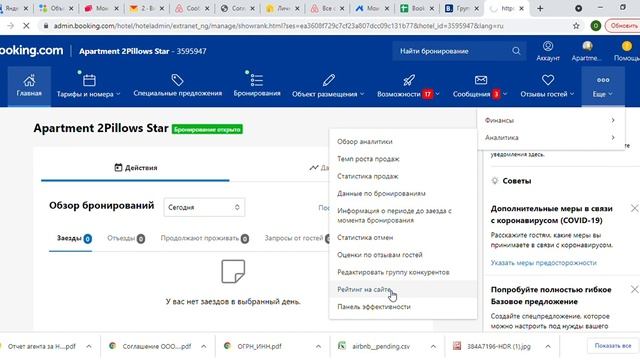This screenshot has width=640, height=360.
Task: Open Соглашение ООО pdf download
Action: [152, 346]
